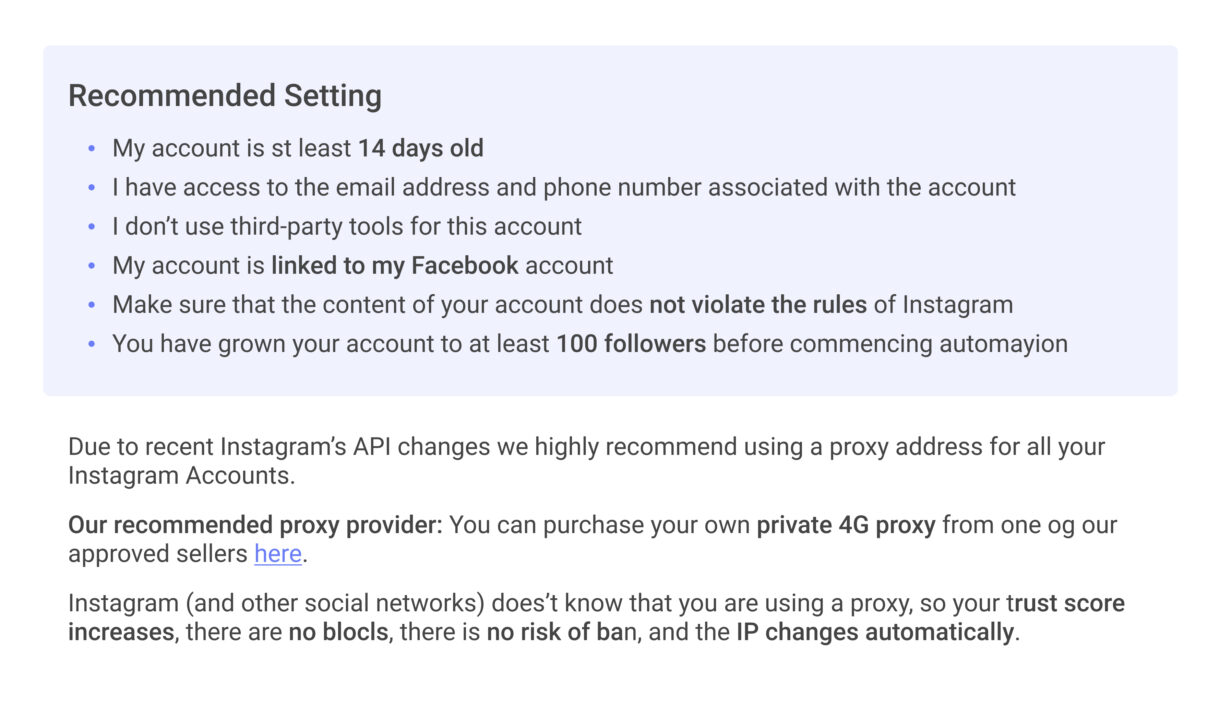Click the bold "trust score" text
This screenshot has width=1220, height=706.
(1068, 604)
